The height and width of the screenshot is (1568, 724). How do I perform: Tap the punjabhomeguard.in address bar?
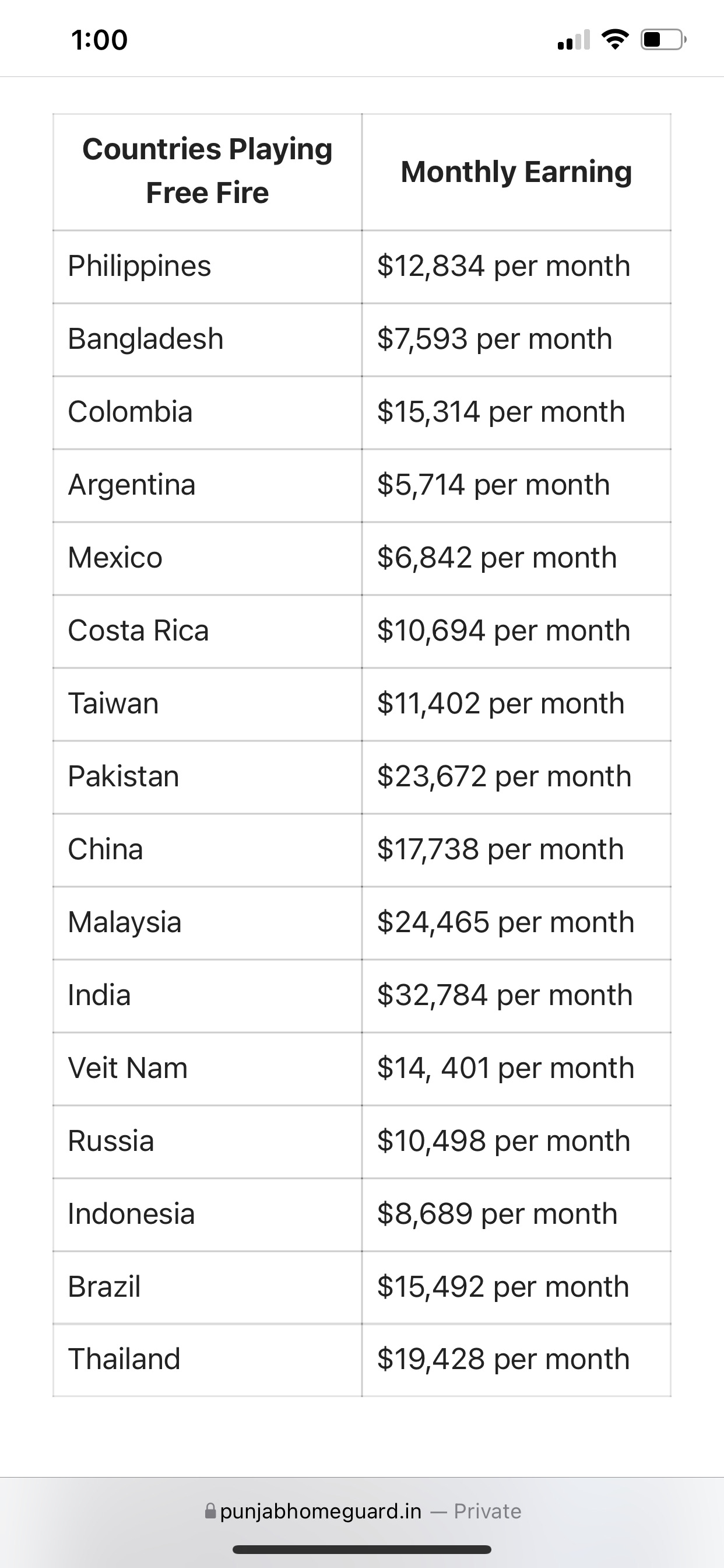pyautogui.click(x=321, y=1511)
